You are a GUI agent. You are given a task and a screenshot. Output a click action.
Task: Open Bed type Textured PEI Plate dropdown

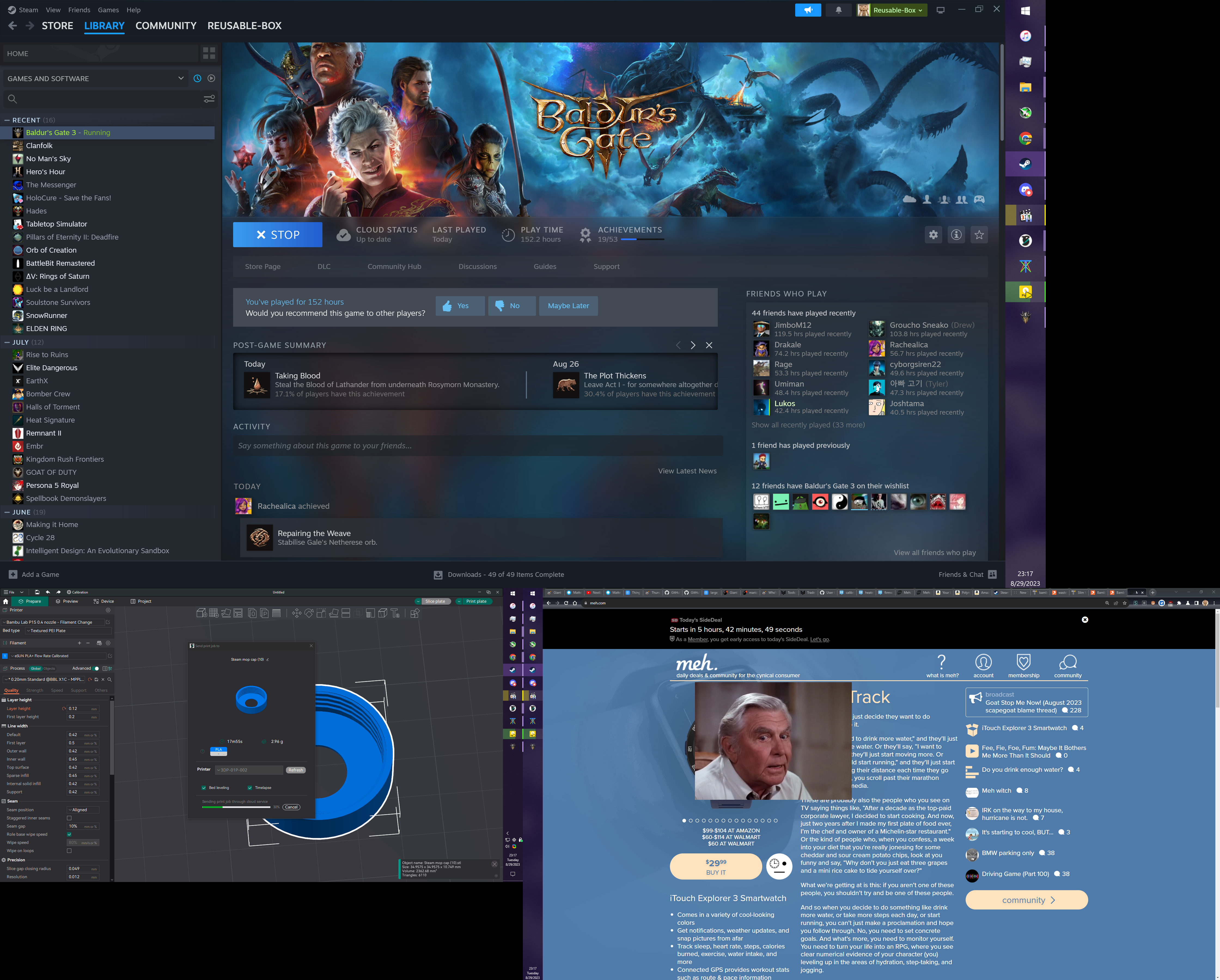[68, 631]
